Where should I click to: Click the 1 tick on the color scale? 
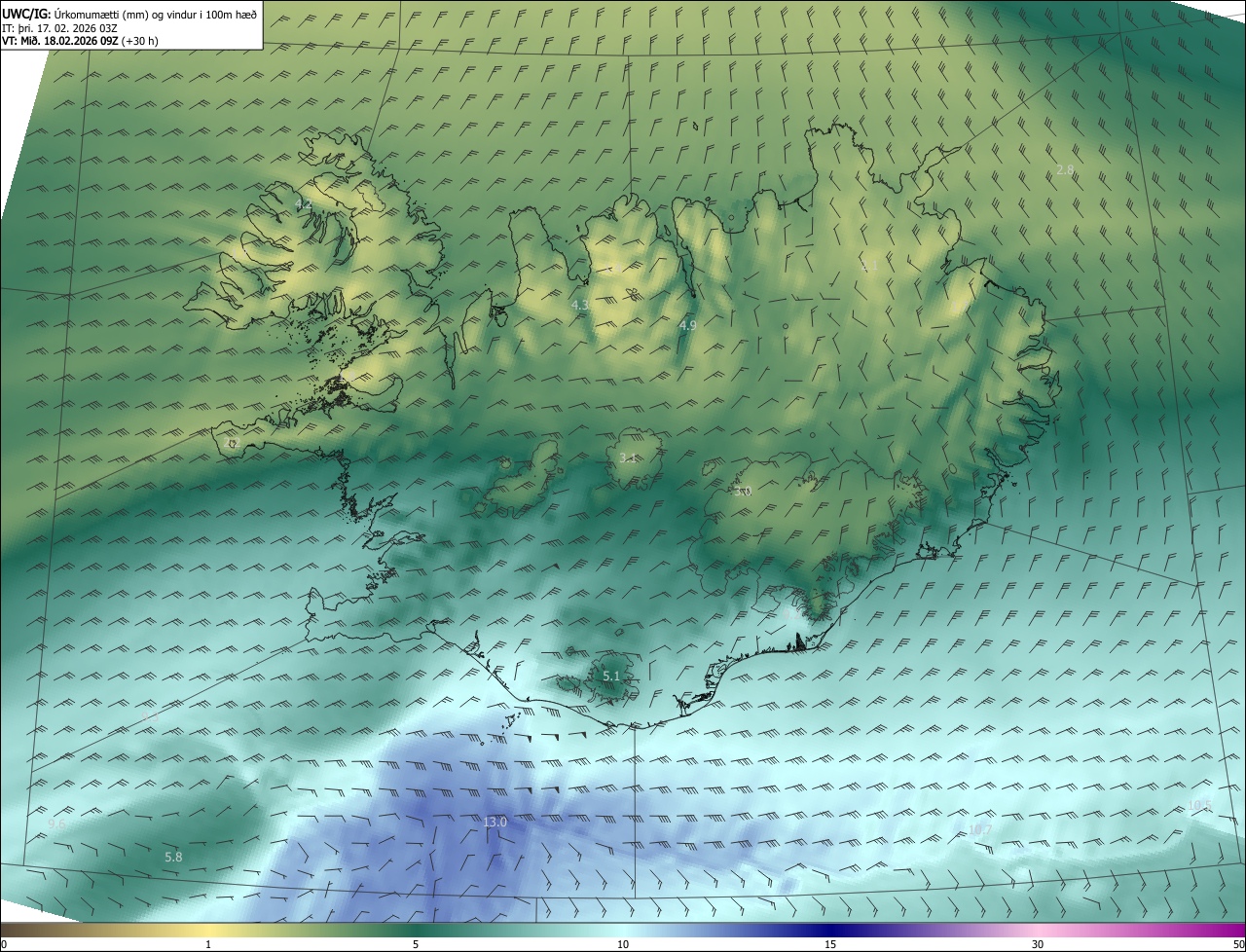pos(208,944)
